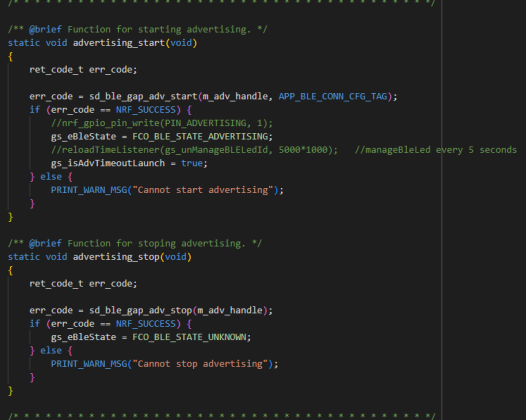Click sd_ble_gap_adv_stop call
The width and height of the screenshot is (526, 420).
pos(141,311)
